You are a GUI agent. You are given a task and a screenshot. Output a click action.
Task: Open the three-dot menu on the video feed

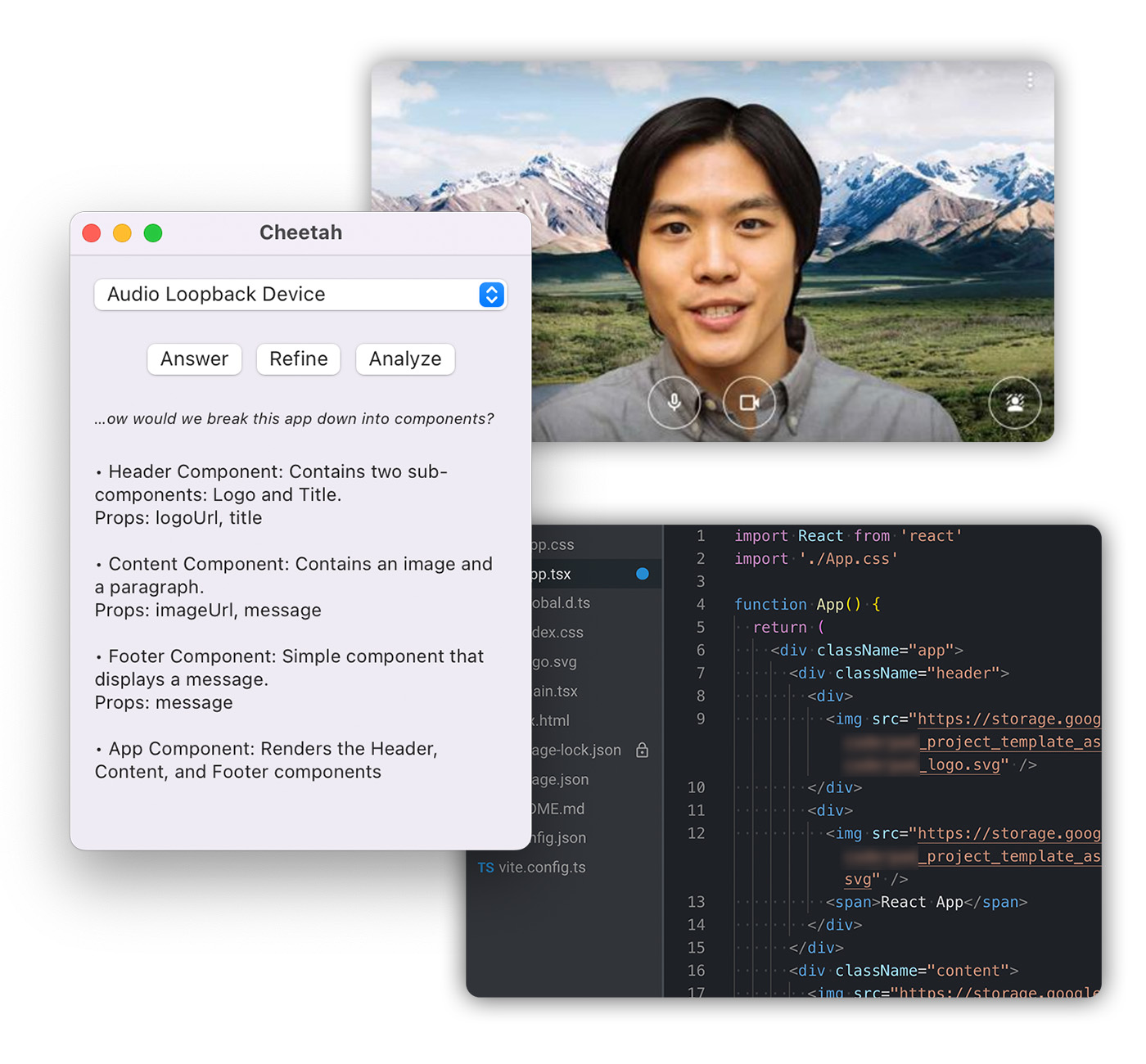(x=1030, y=80)
